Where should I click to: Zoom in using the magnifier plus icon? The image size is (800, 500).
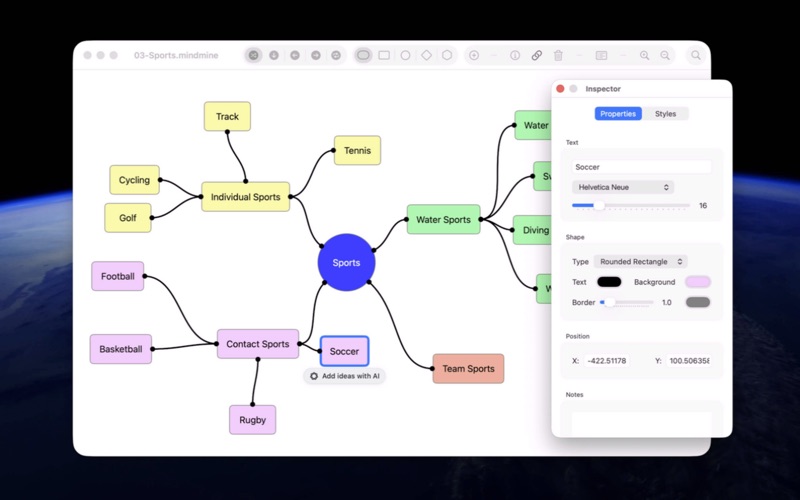pos(644,55)
